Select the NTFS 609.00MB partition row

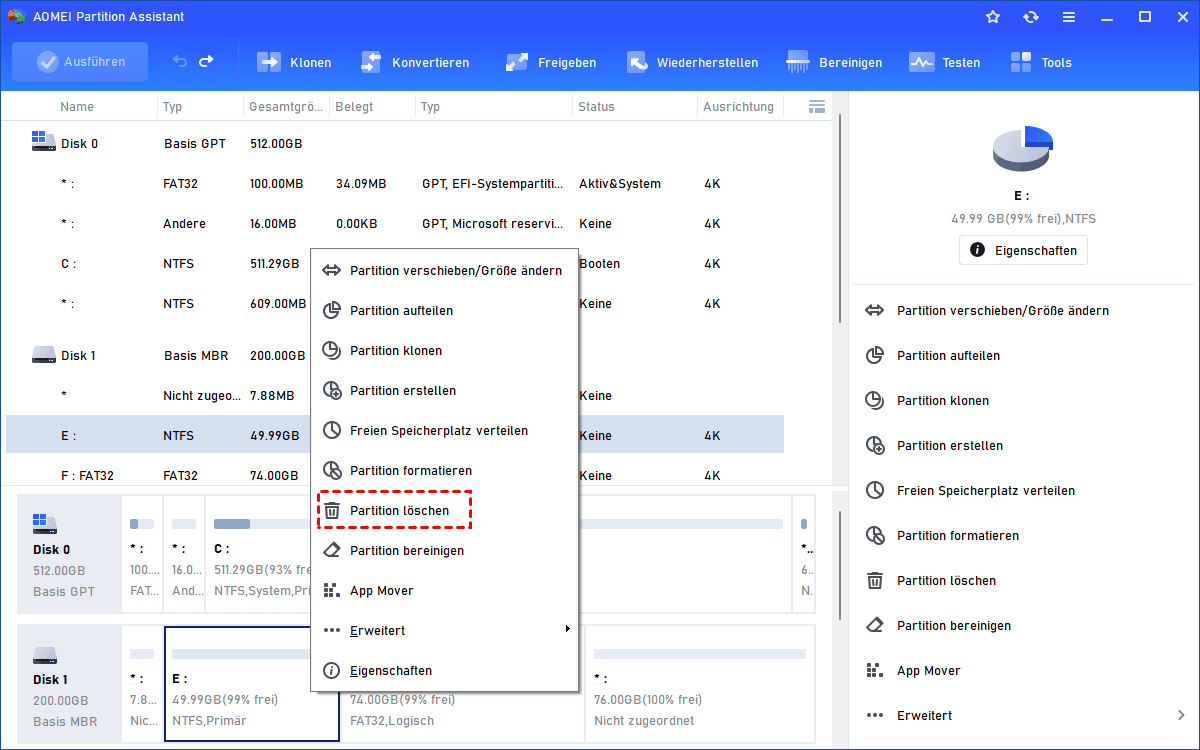coord(395,304)
